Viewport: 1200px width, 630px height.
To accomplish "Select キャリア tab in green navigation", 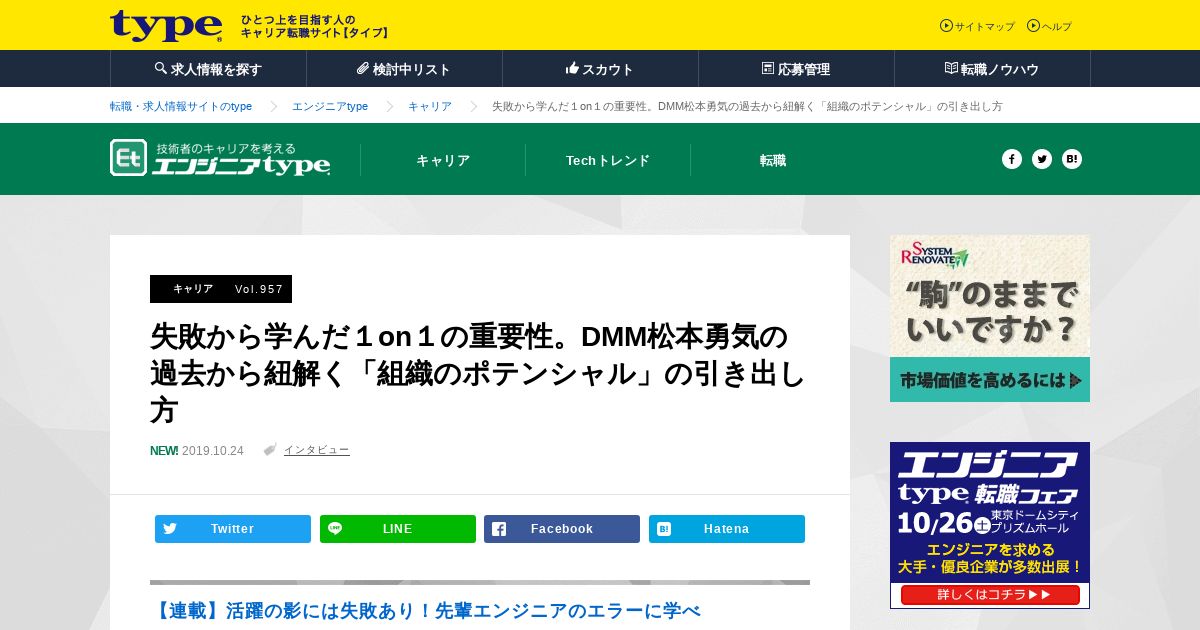I will pos(443,160).
